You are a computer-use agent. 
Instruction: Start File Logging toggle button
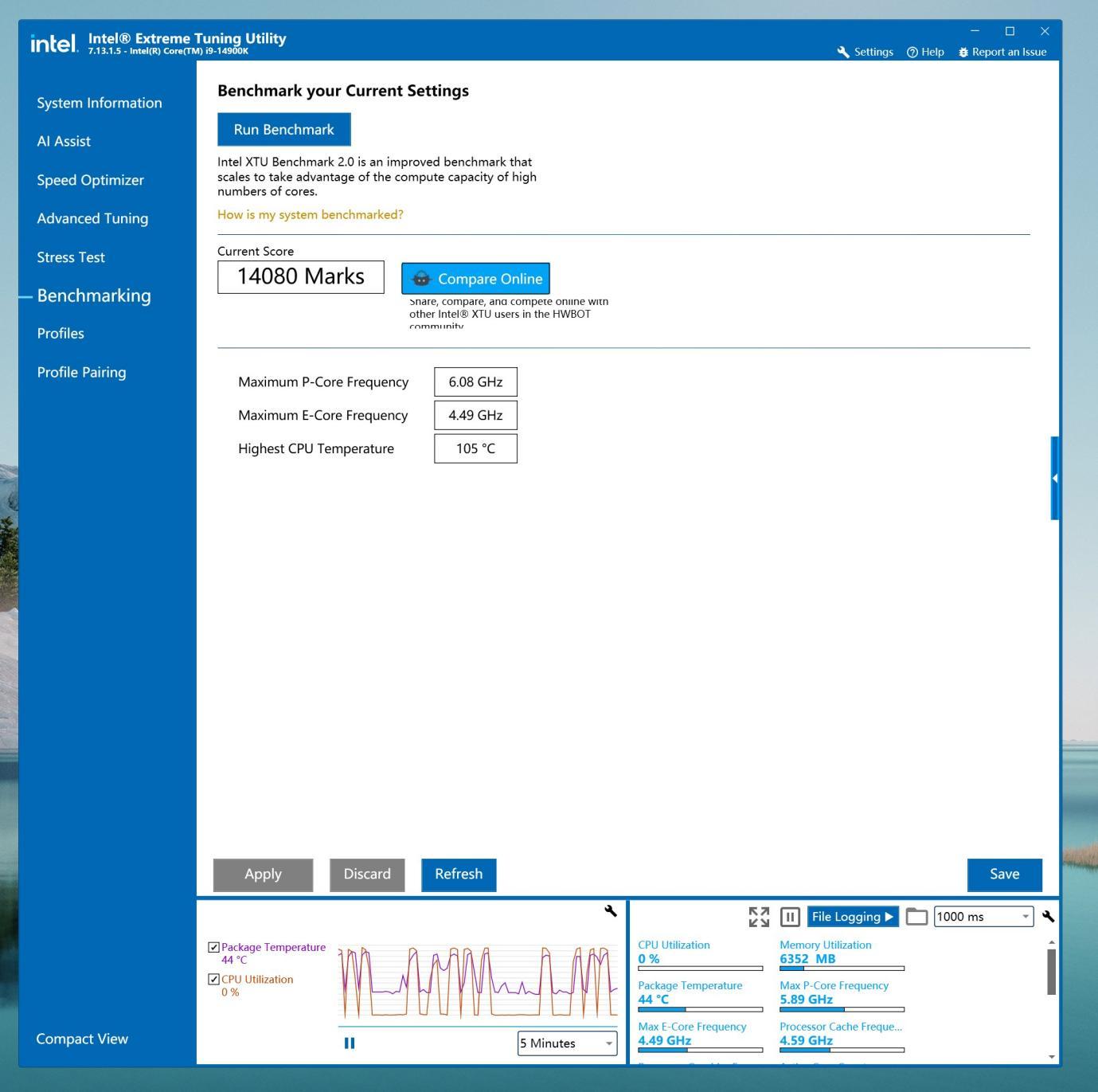tap(853, 917)
